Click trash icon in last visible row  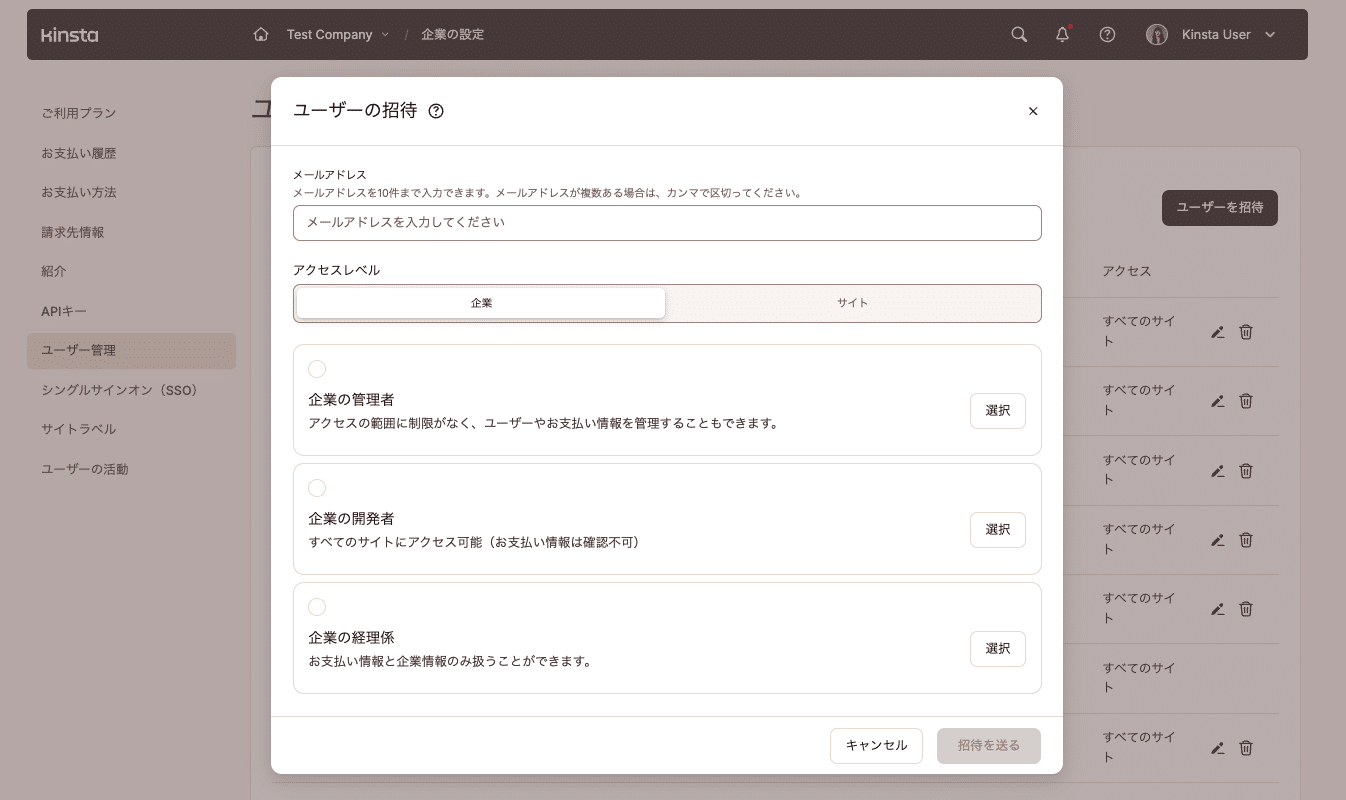[x=1246, y=748]
